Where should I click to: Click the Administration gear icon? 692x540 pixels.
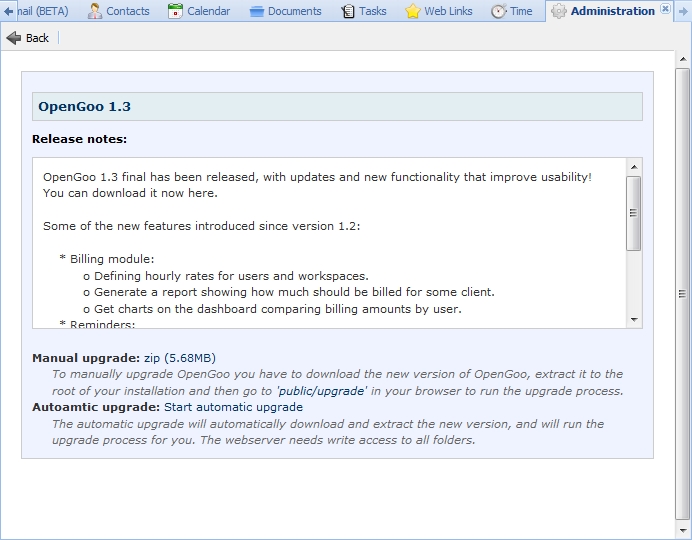point(559,11)
